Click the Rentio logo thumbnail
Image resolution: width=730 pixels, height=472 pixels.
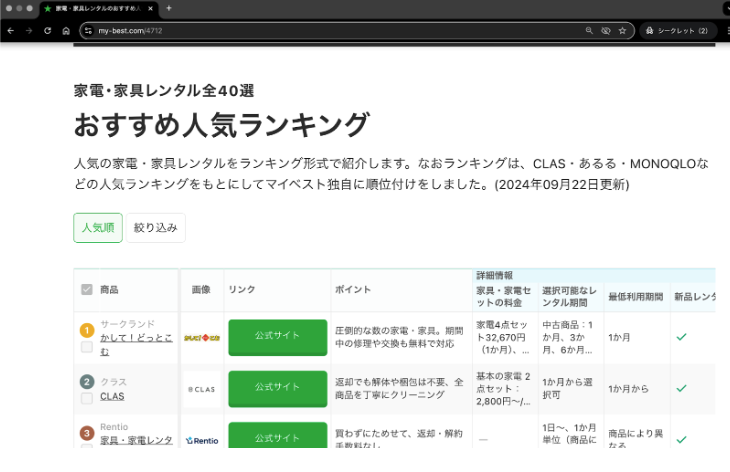[202, 440]
